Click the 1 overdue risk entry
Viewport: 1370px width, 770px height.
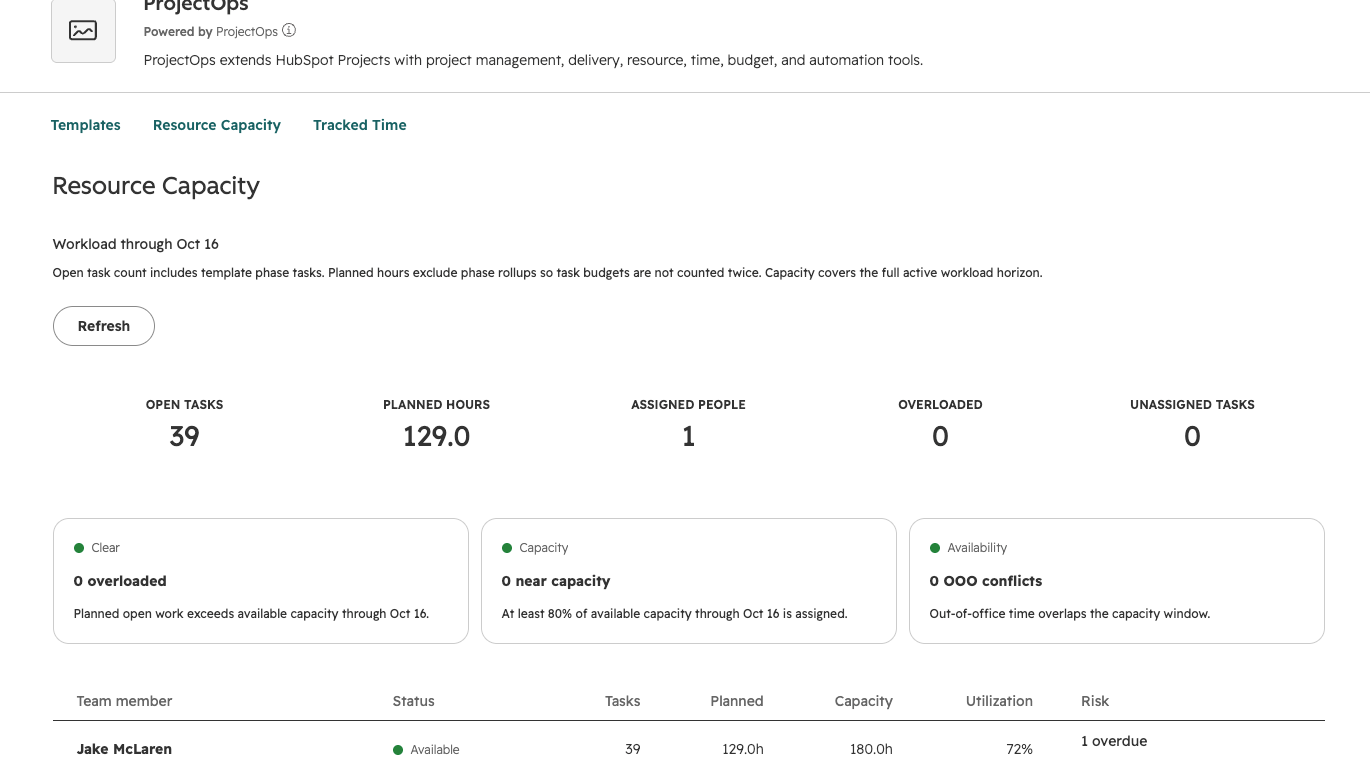click(x=1114, y=741)
